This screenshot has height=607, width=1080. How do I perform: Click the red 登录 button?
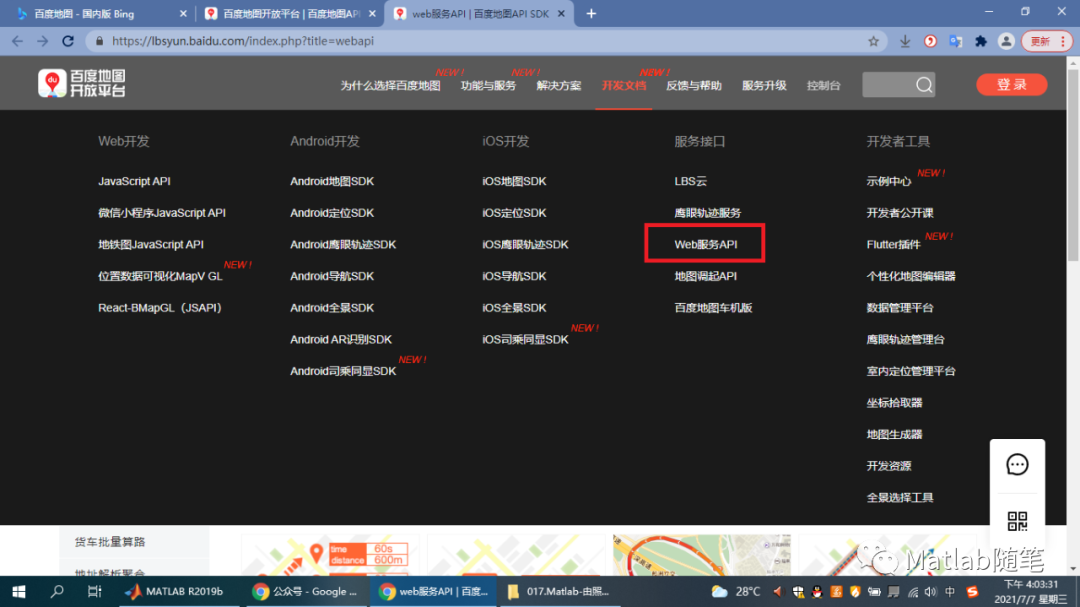coord(1011,85)
